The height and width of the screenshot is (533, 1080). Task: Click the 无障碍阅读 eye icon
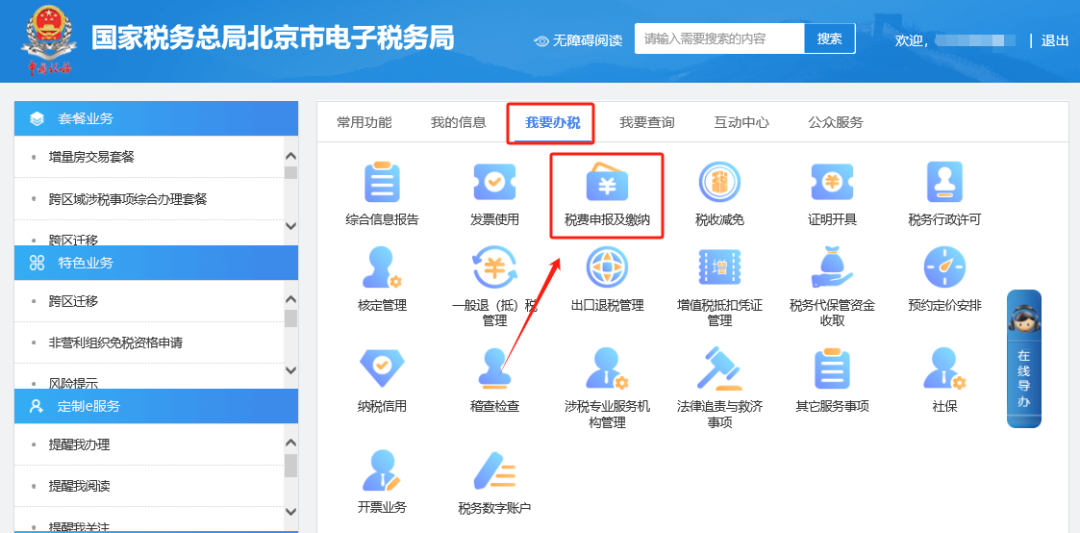click(542, 41)
